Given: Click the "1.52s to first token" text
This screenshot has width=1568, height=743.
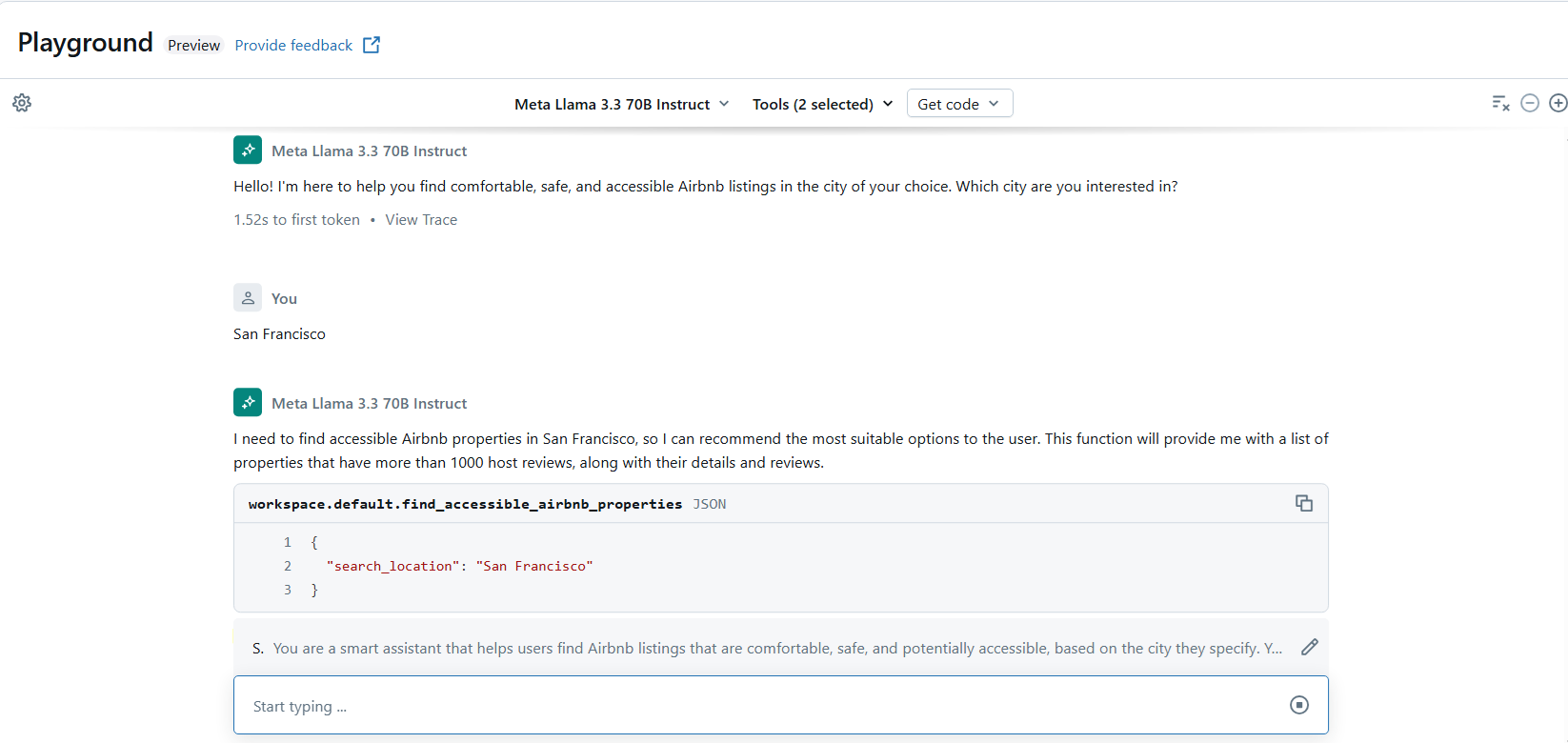Looking at the screenshot, I should 296,220.
